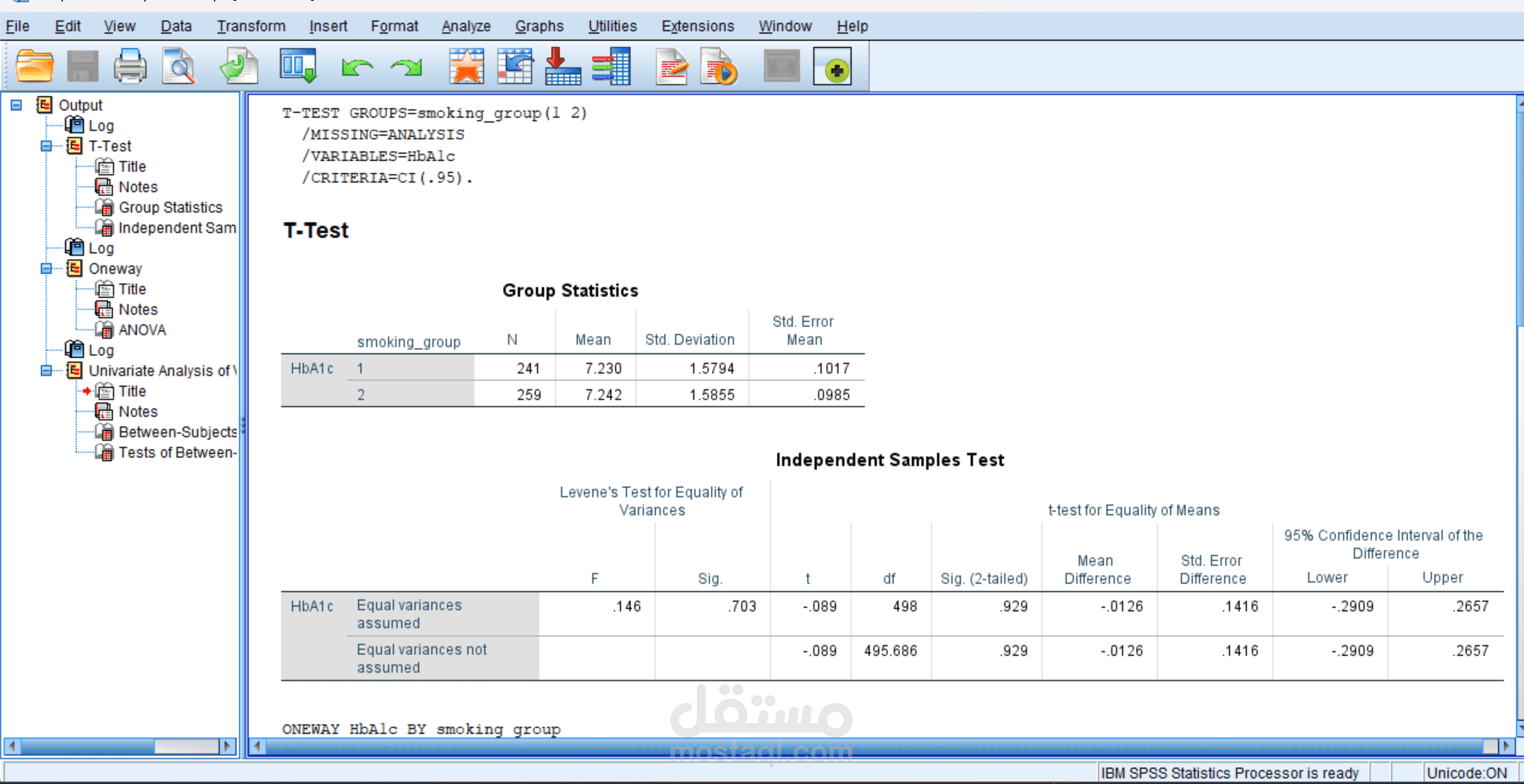Image resolution: width=1524 pixels, height=784 pixels.
Task: Open the Edit menu
Action: 67,26
